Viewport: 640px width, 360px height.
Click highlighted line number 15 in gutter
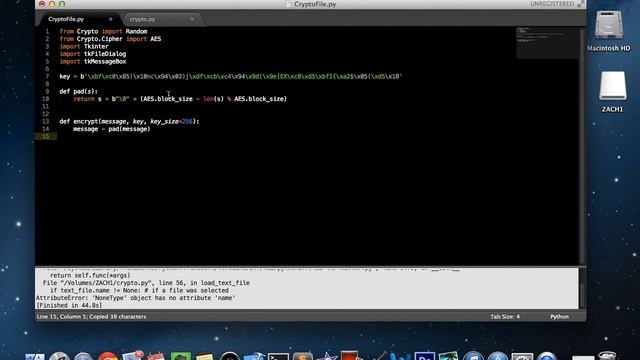tap(45, 136)
